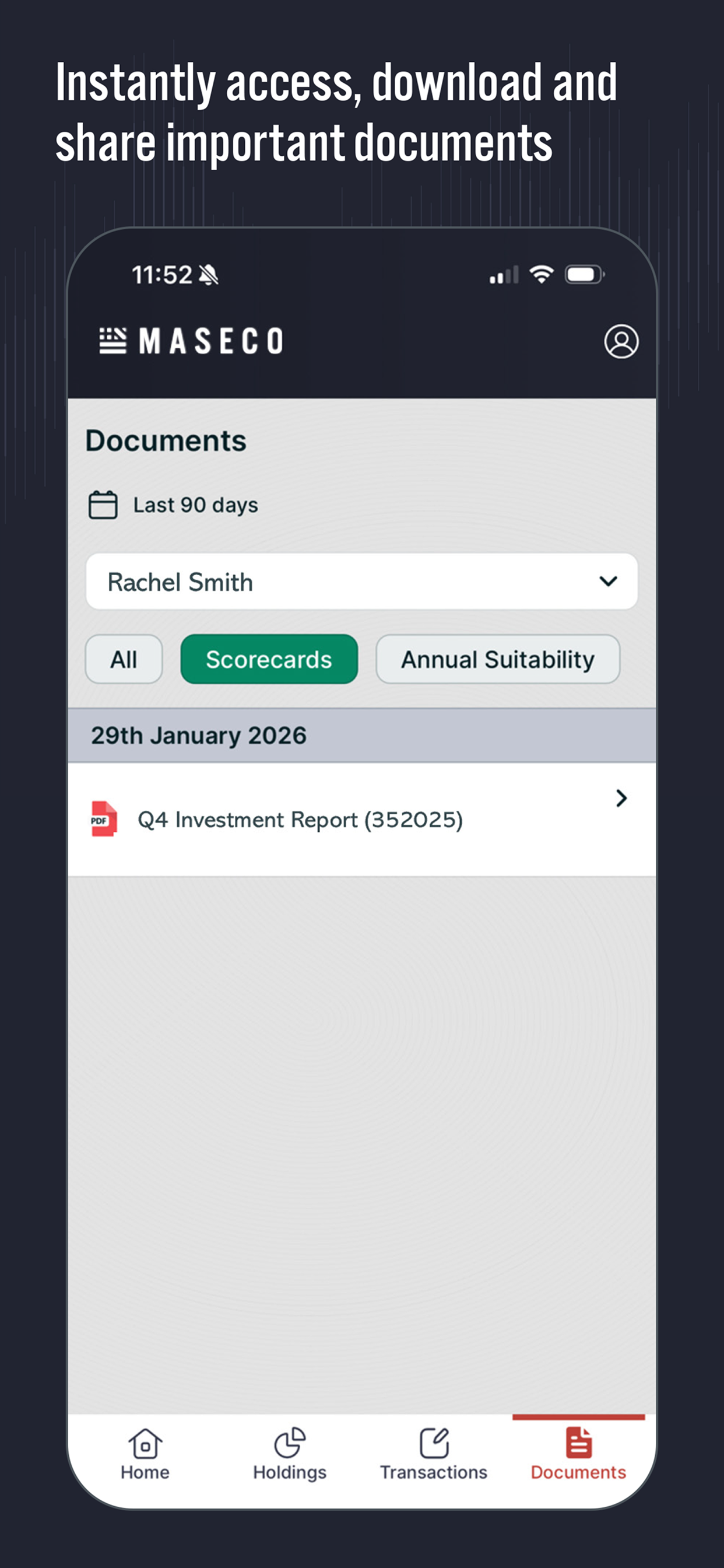
Task: Tap the battery status indicator
Action: click(x=585, y=275)
